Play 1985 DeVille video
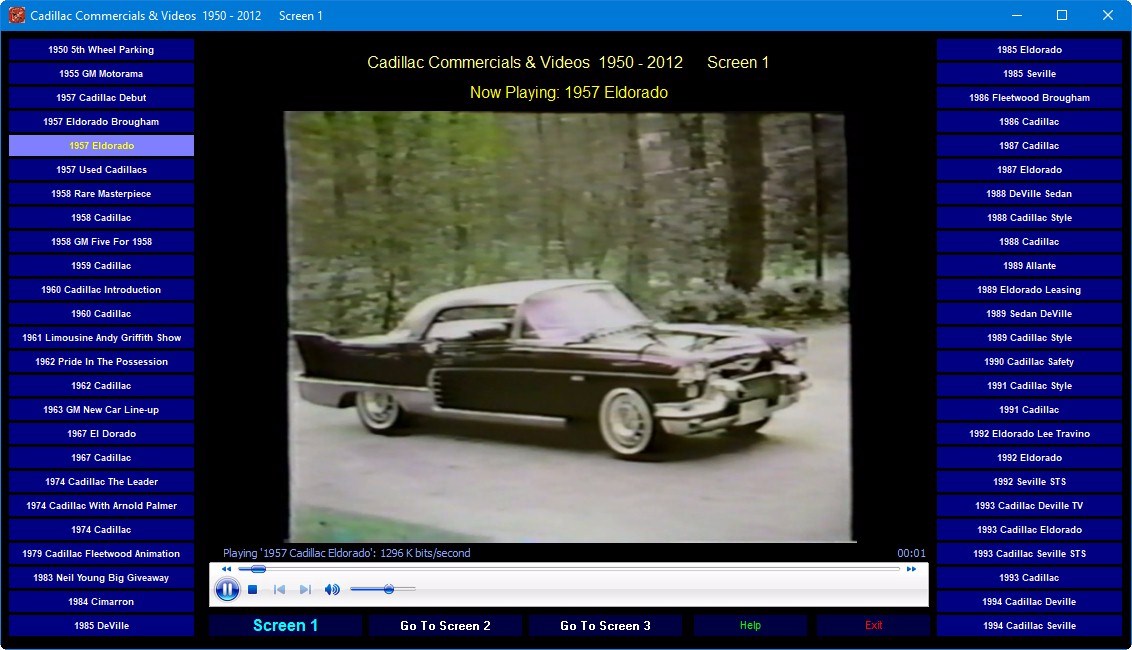The height and width of the screenshot is (650, 1132). (101, 625)
